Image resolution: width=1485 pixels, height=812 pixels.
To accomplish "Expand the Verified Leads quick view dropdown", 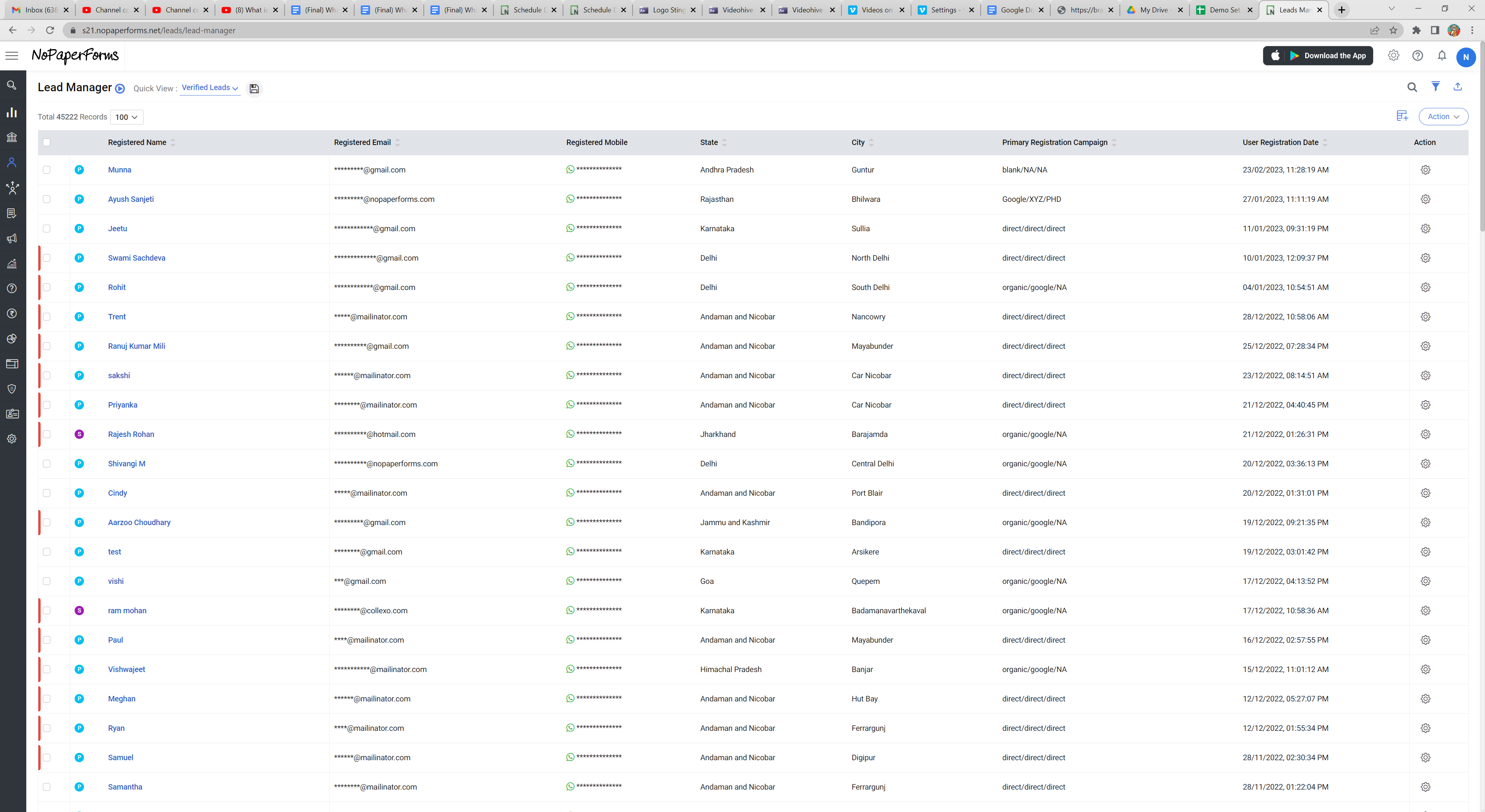I will pos(210,88).
